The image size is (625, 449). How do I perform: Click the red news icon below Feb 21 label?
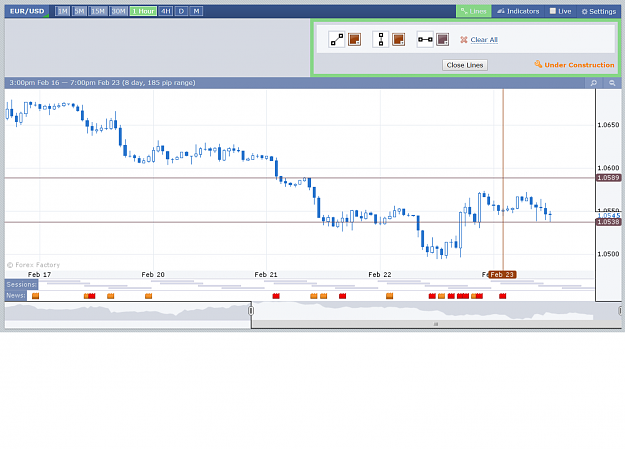pos(276,296)
